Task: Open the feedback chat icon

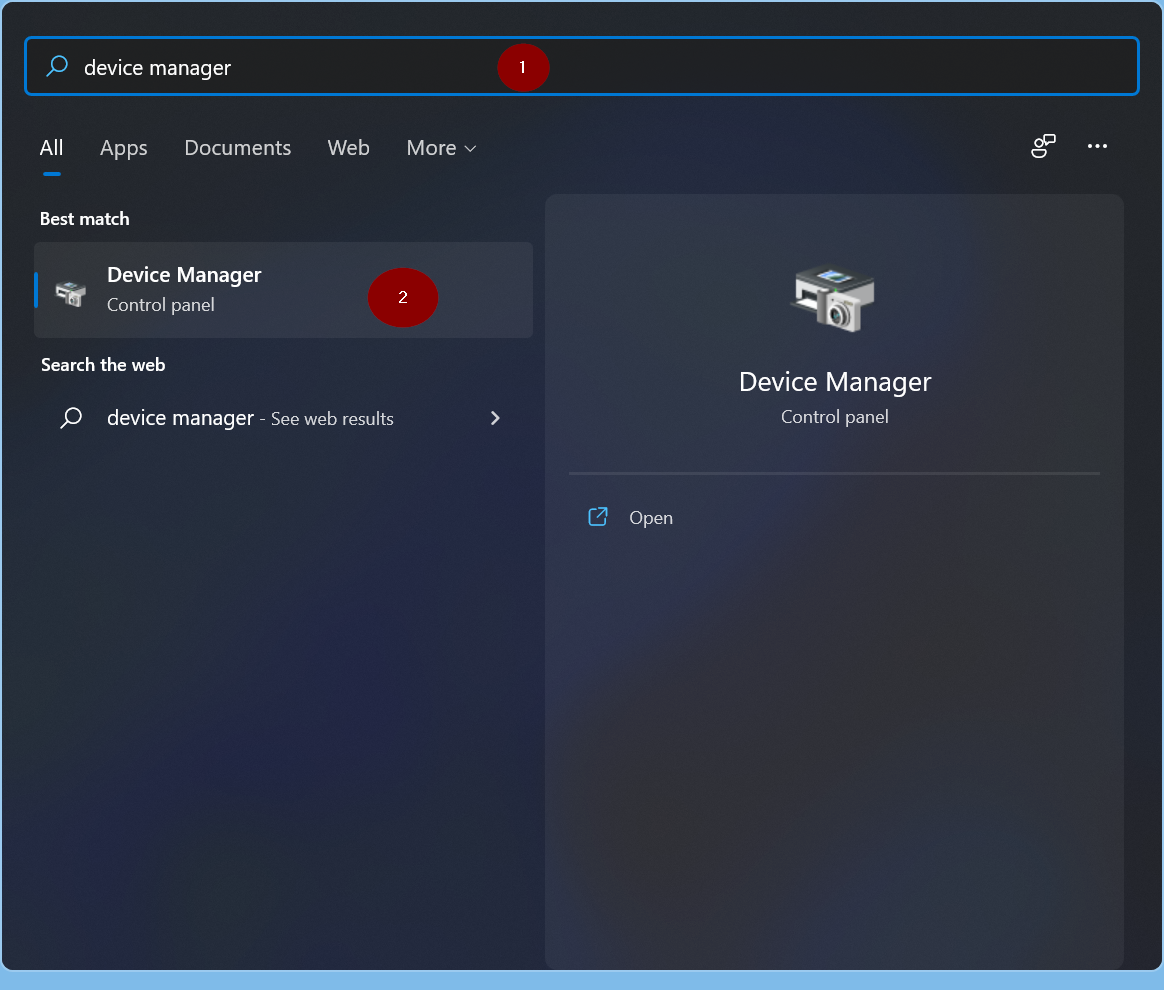Action: [x=1043, y=146]
